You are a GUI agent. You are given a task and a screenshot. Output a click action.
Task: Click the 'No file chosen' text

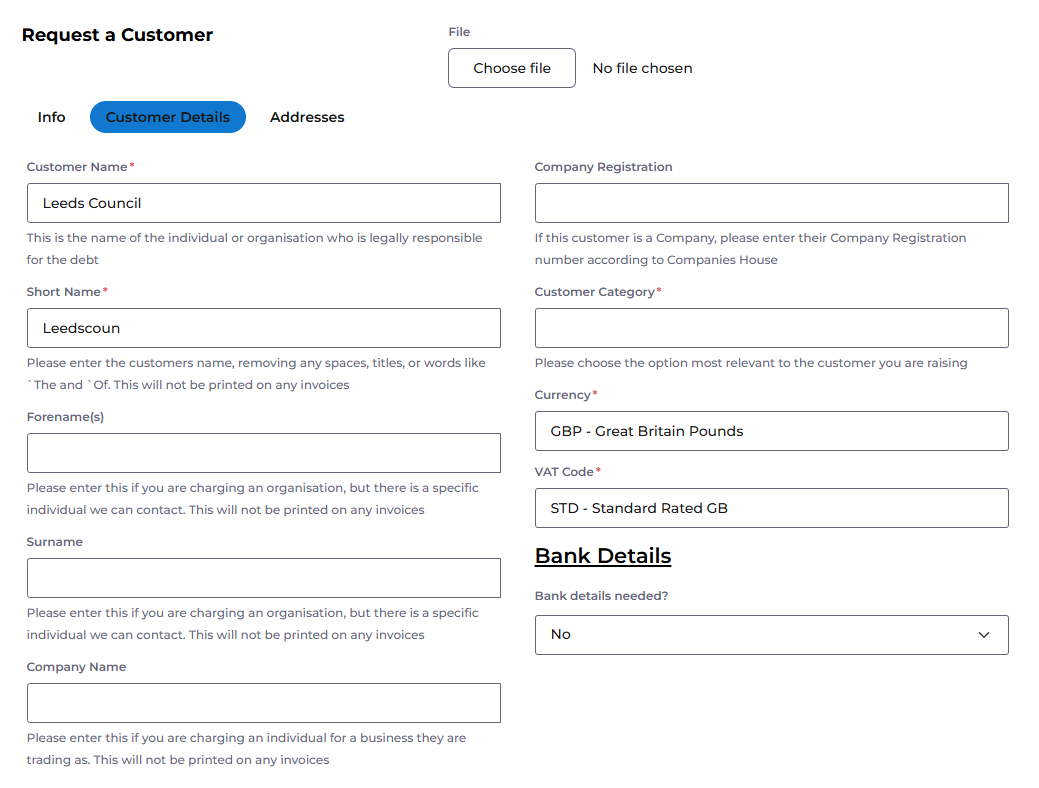click(642, 68)
